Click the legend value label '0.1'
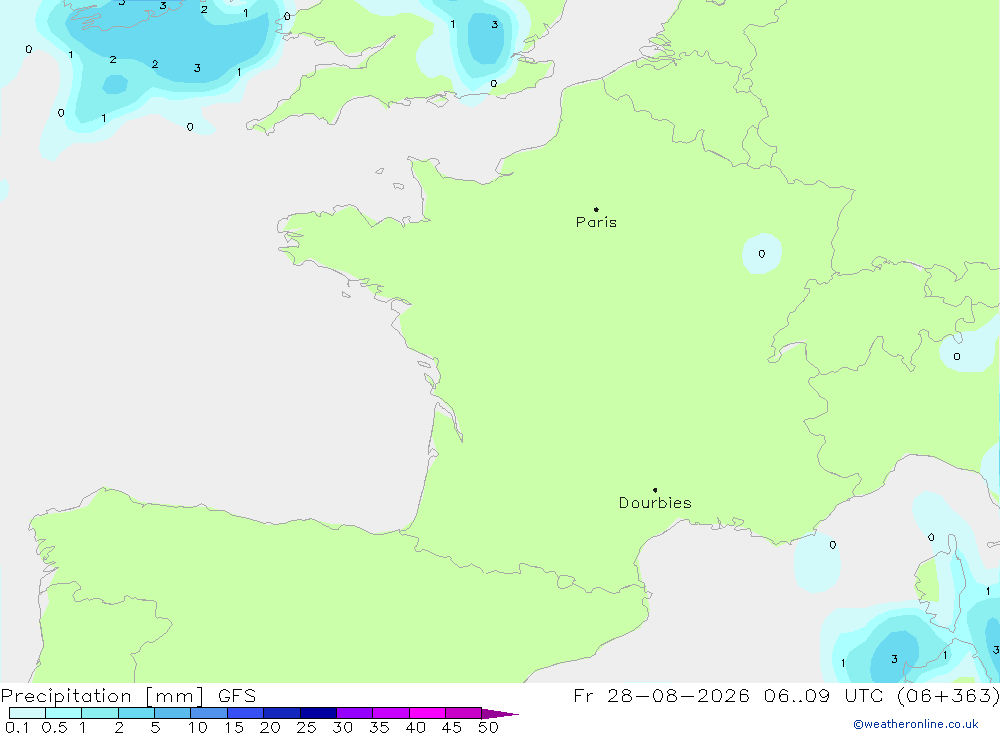This screenshot has width=1000, height=733. [x=17, y=727]
